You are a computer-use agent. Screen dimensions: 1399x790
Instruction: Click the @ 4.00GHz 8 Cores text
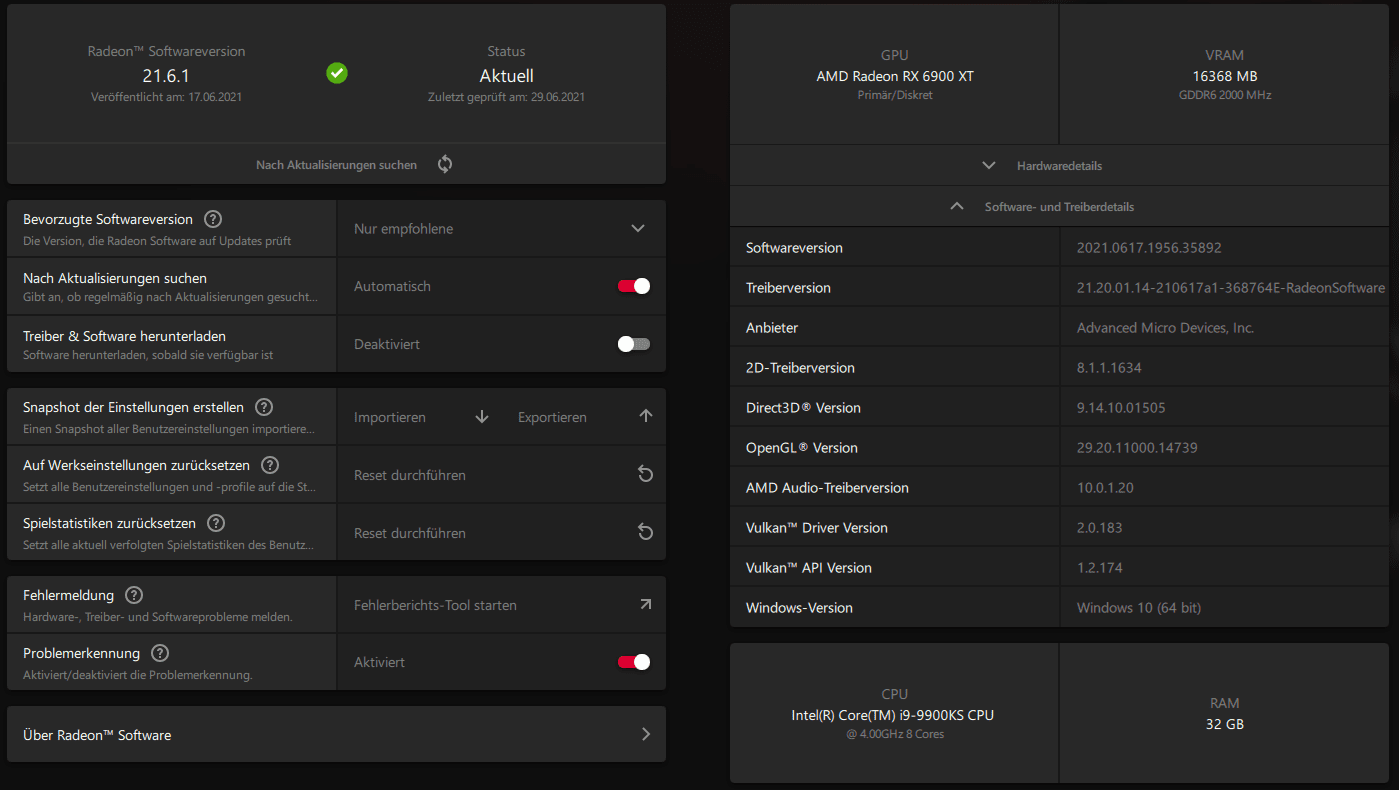[895, 734]
